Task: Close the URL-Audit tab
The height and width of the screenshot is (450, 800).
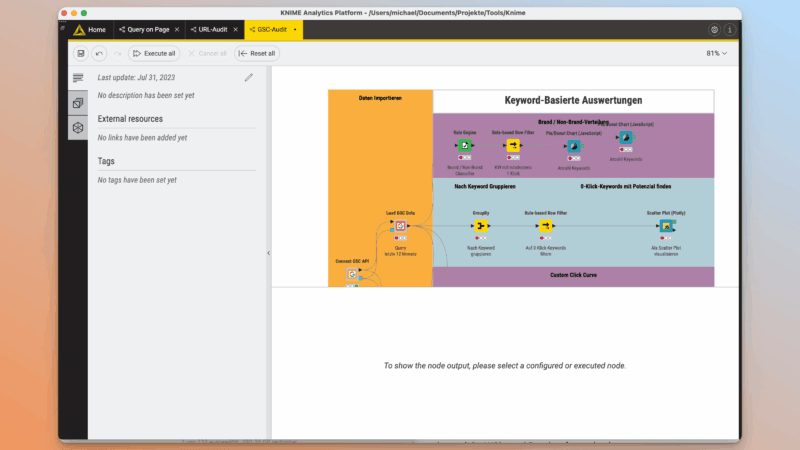Action: (236, 30)
